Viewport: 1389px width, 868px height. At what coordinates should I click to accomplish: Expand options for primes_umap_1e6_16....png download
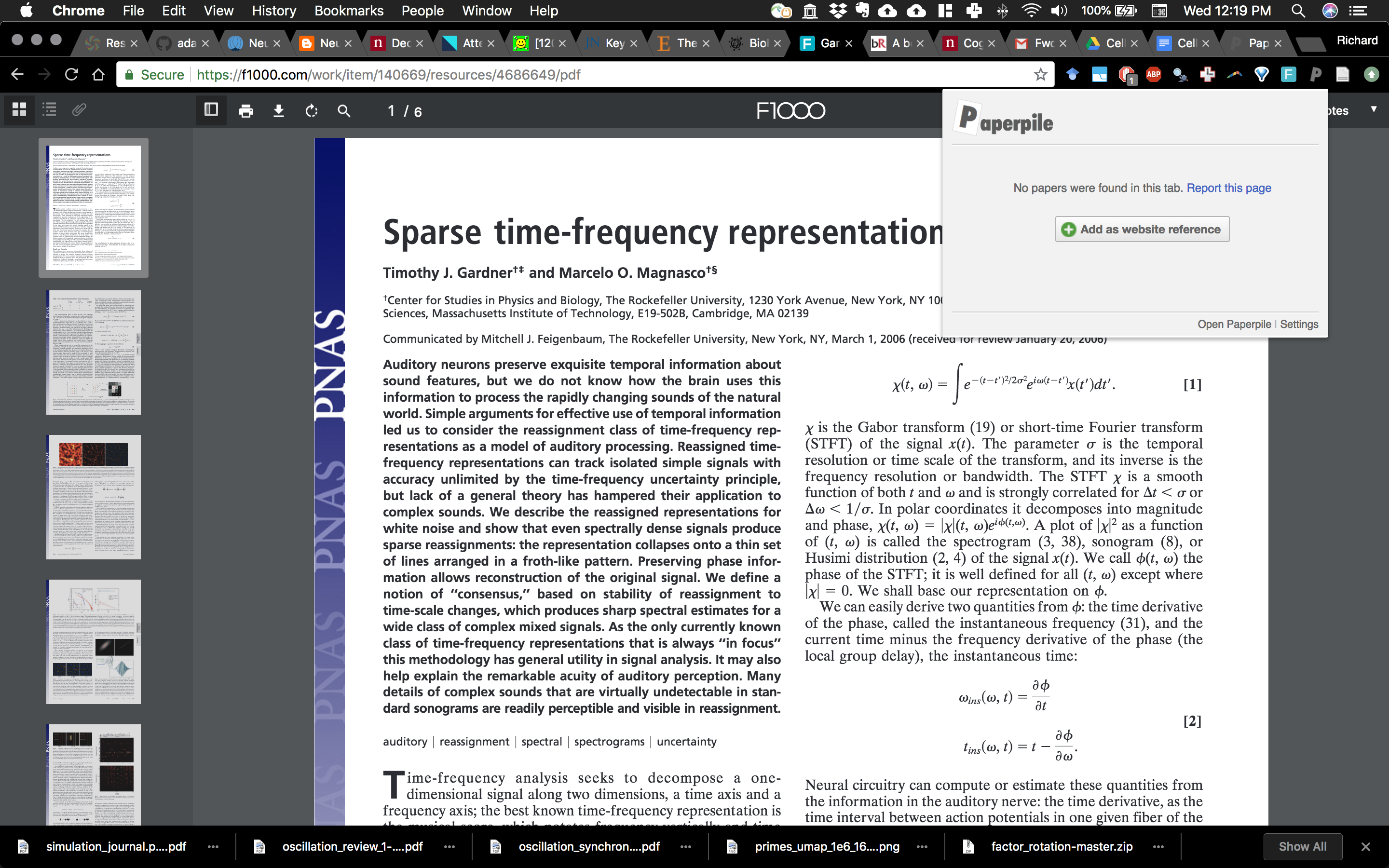coord(922,847)
